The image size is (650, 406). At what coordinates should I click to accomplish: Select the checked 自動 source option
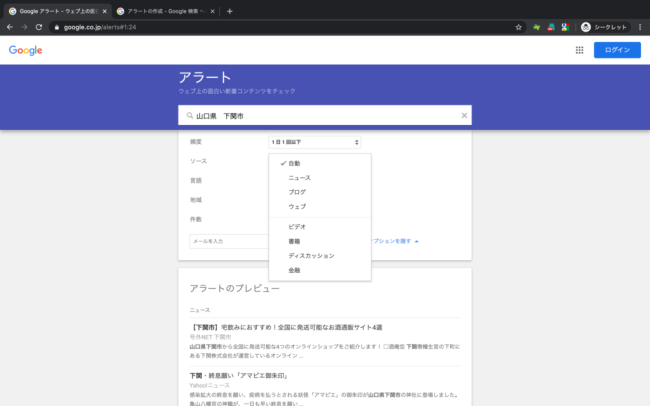(320, 163)
